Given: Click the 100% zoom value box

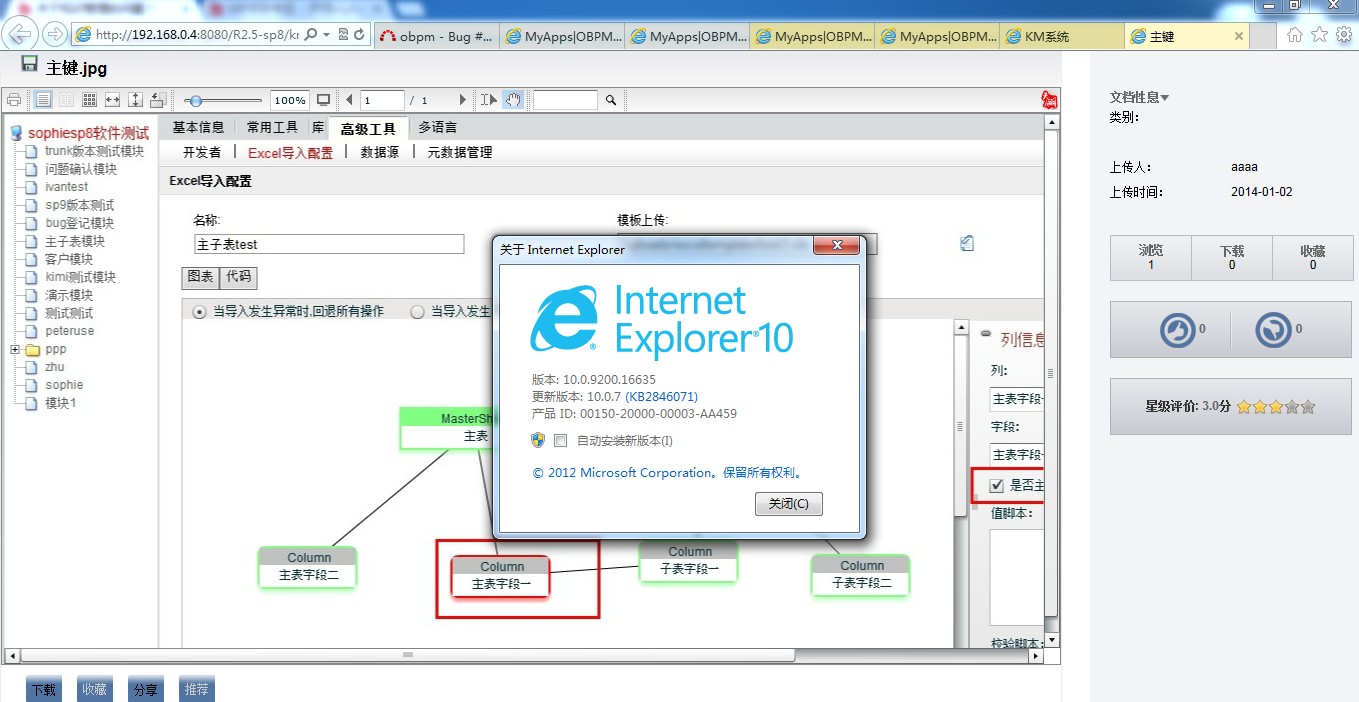Looking at the screenshot, I should 290,100.
